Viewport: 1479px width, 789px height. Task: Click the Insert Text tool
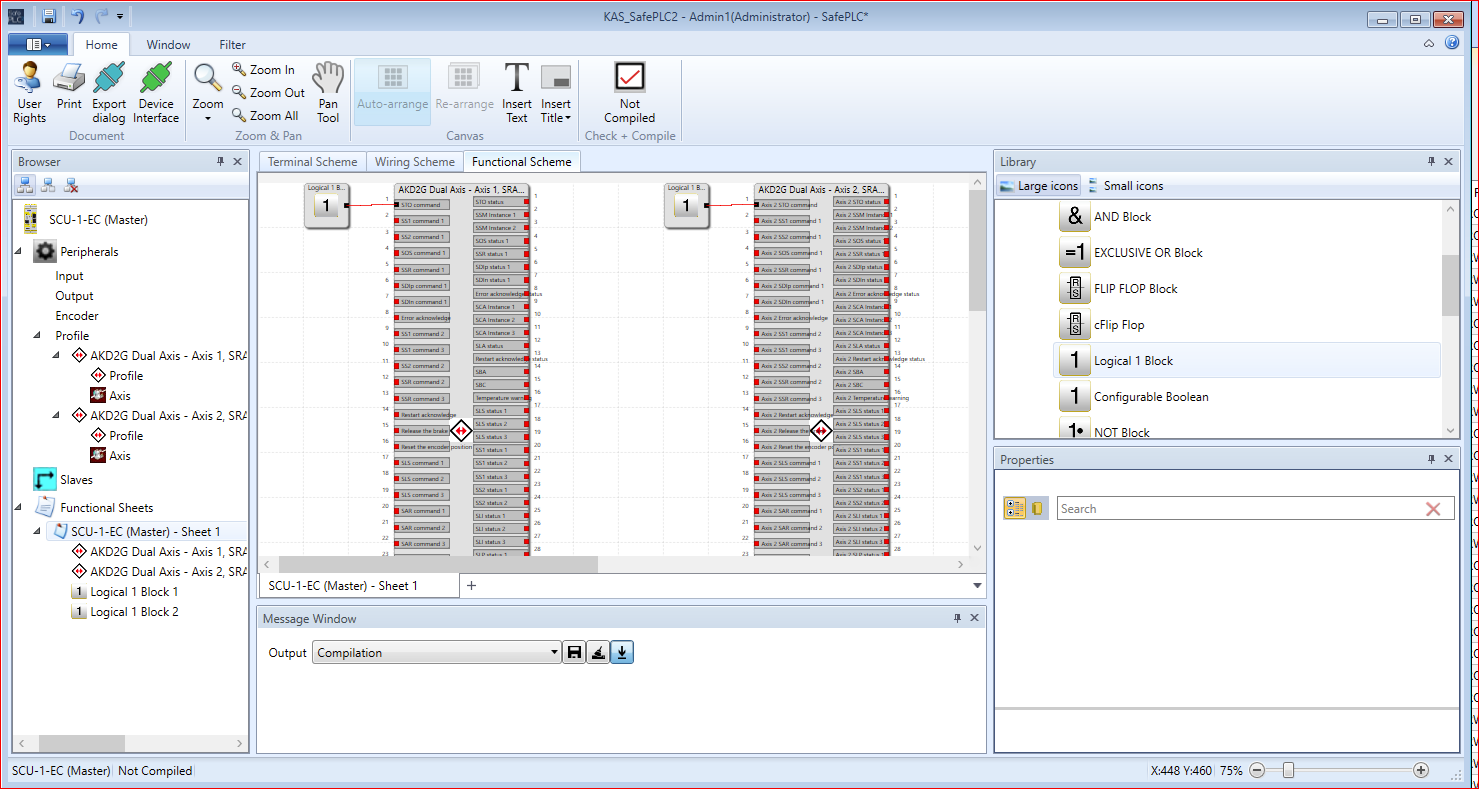(517, 92)
